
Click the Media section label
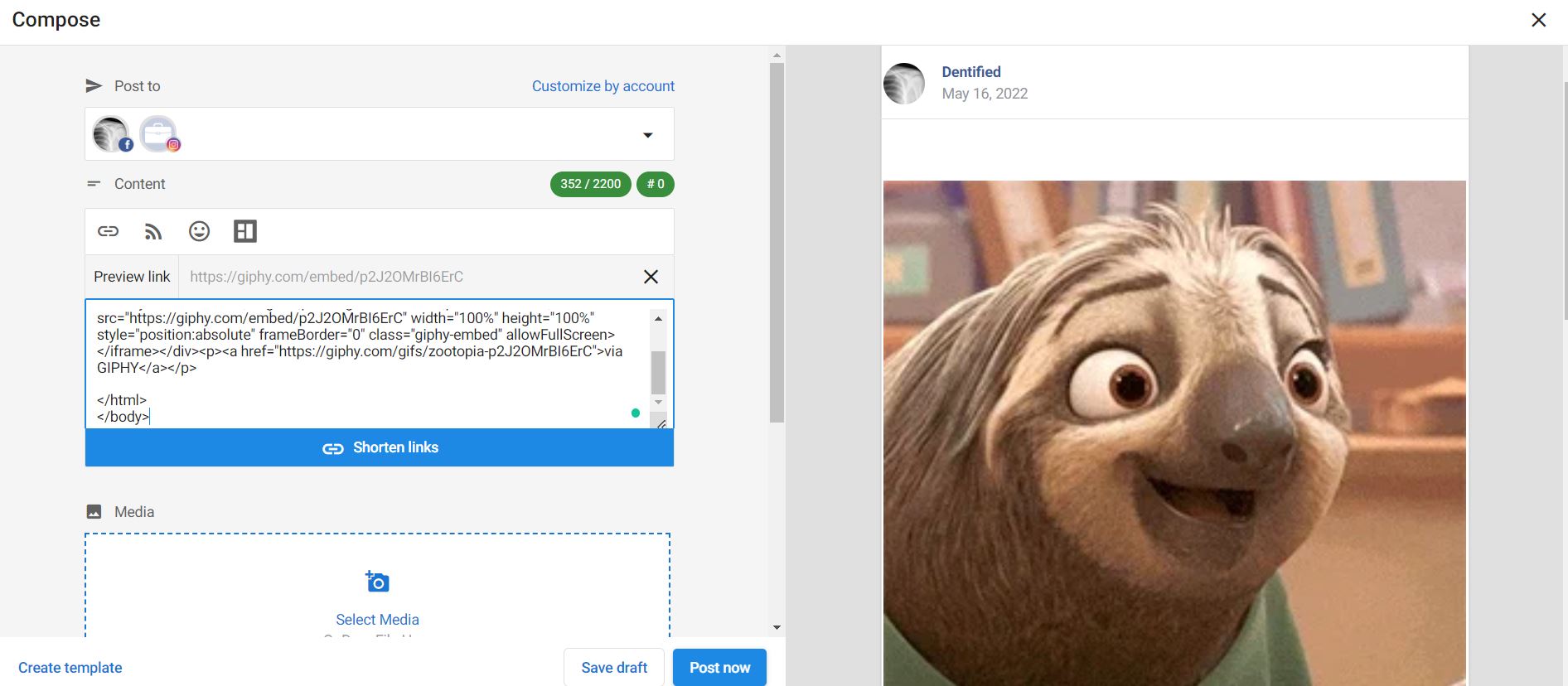point(134,512)
